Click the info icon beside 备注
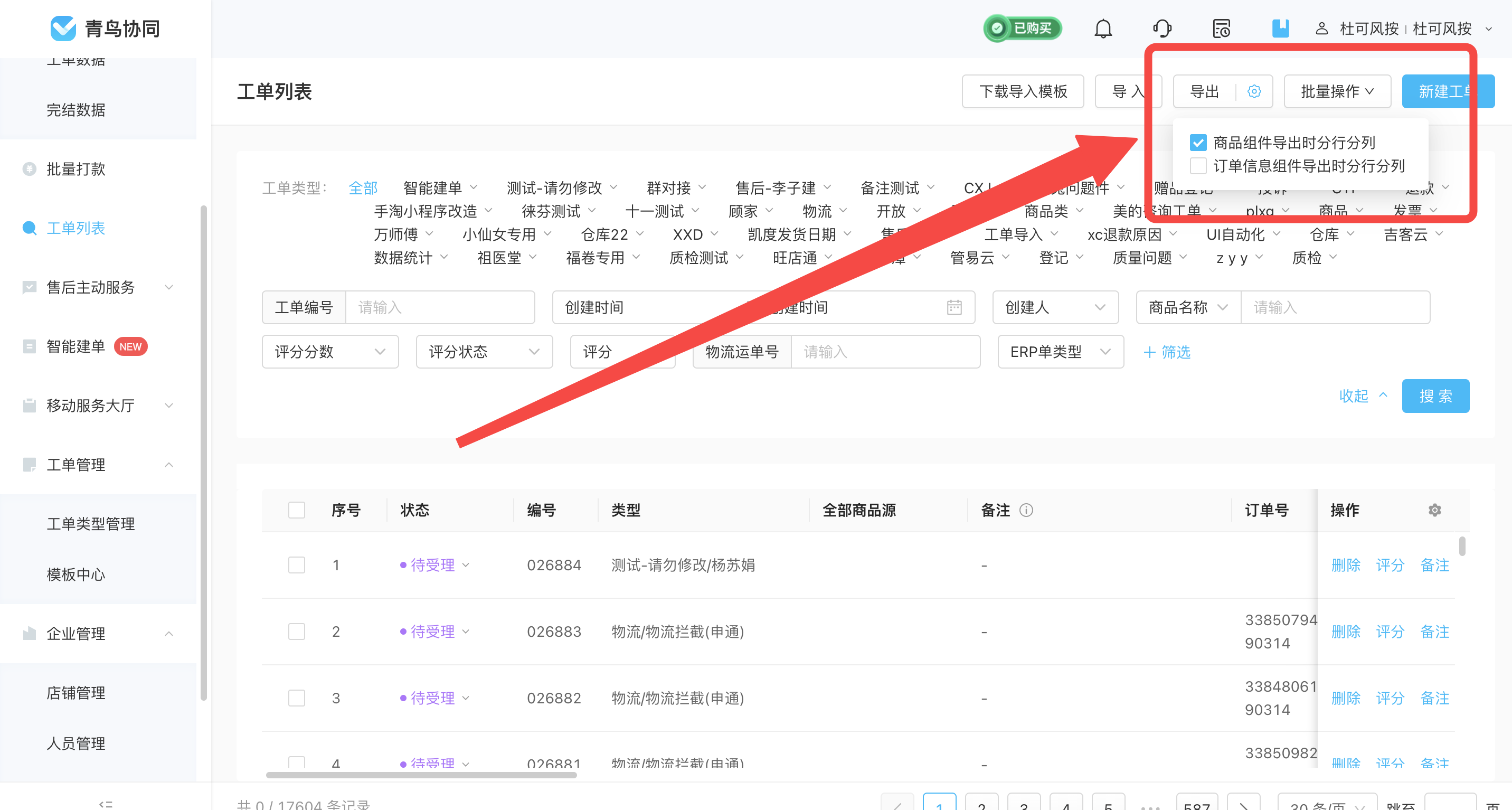 point(1026,510)
